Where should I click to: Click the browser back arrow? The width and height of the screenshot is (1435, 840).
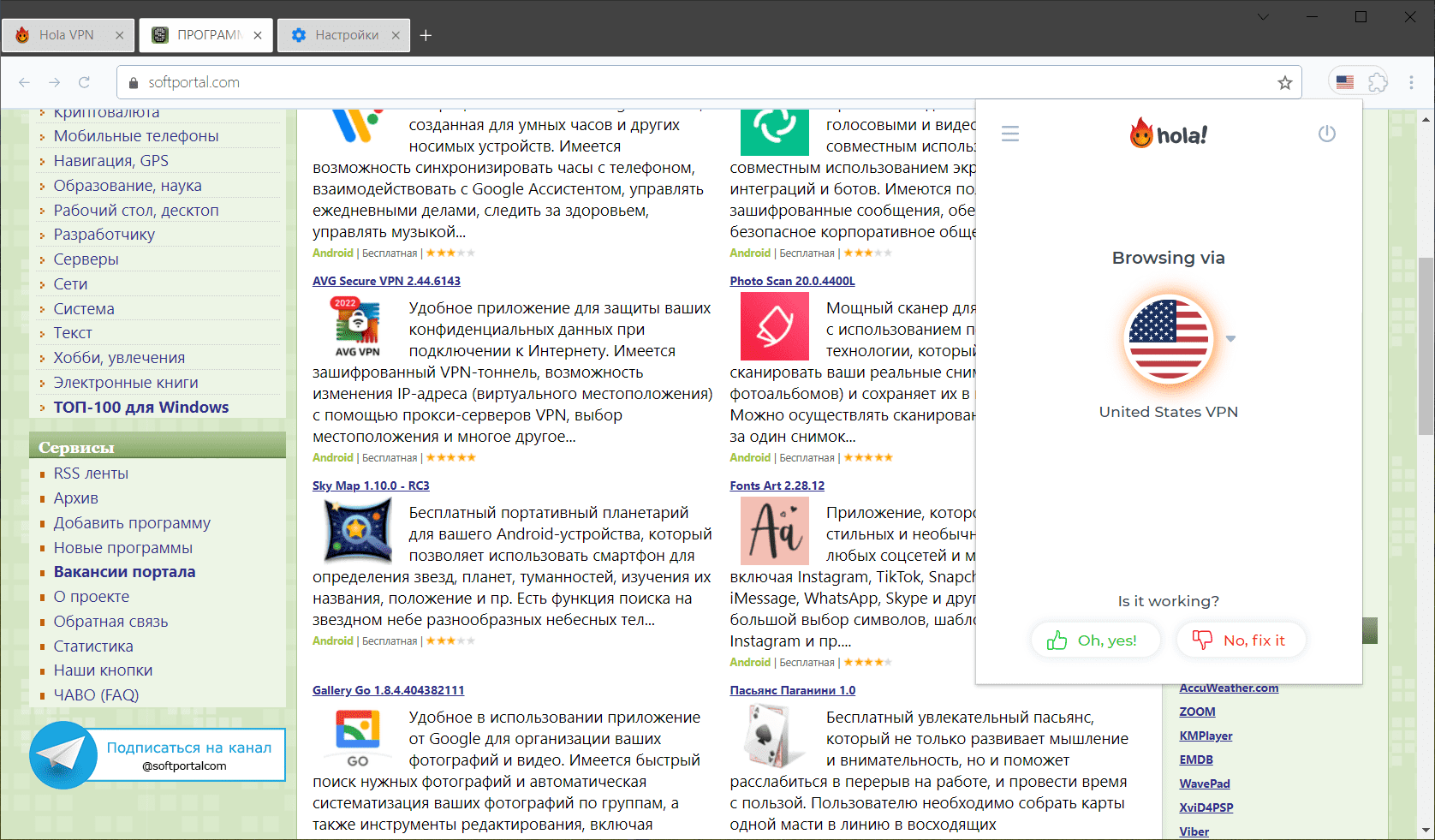[24, 82]
